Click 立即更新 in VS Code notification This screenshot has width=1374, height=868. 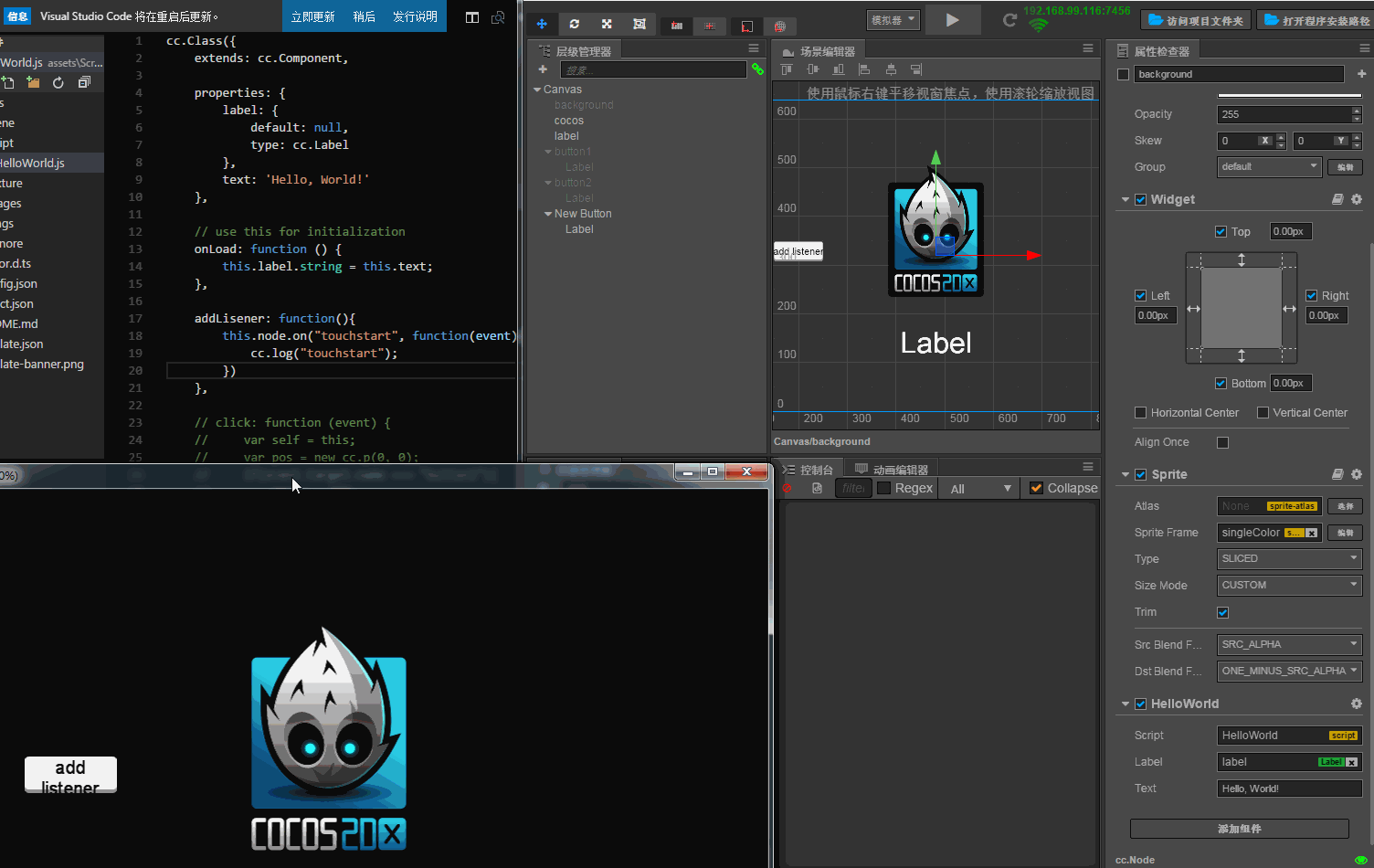(313, 16)
